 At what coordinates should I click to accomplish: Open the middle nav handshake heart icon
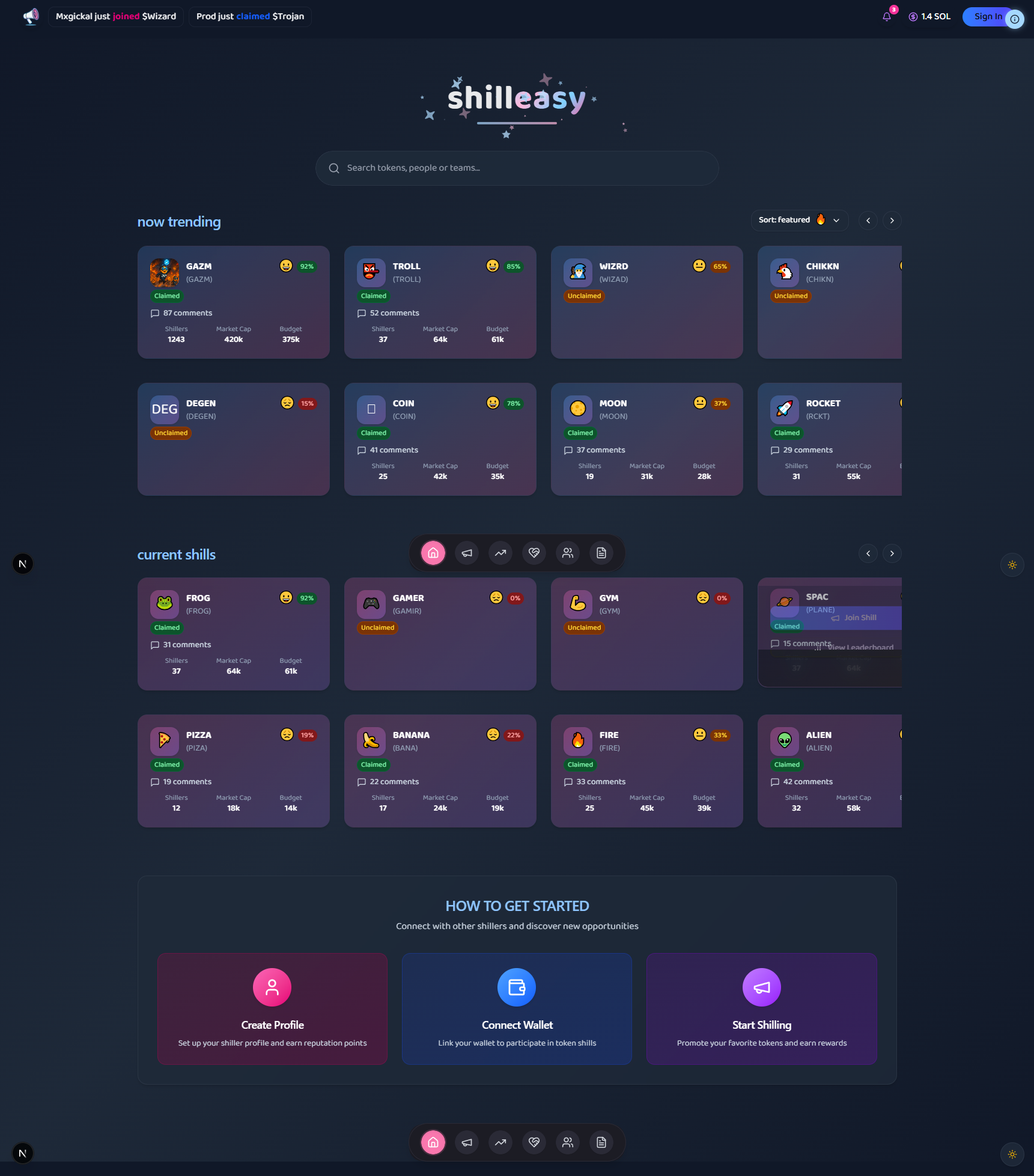(x=534, y=553)
